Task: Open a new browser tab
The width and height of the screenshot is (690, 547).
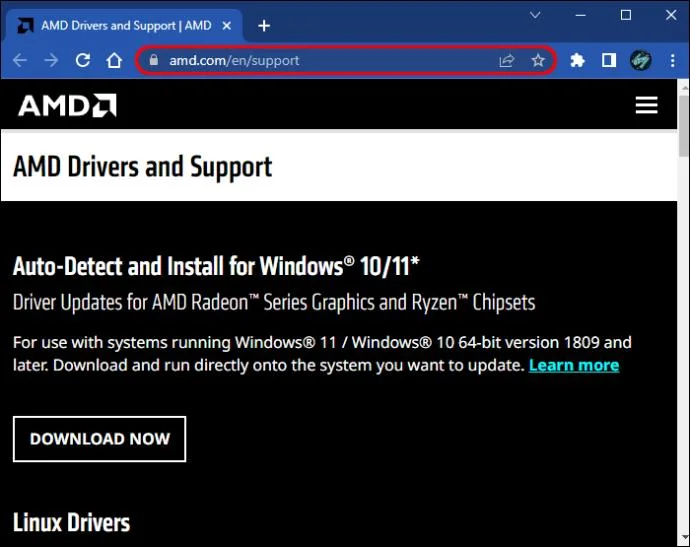Action: tap(264, 26)
